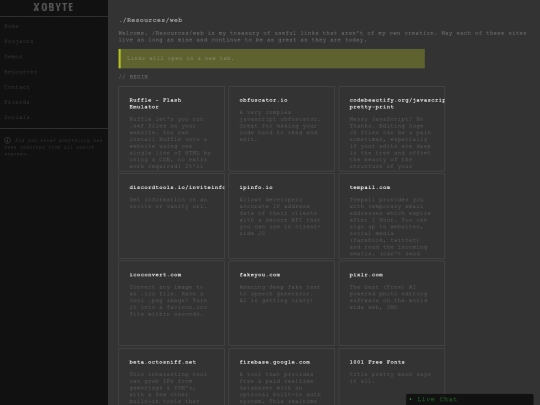Open the Ruffle - Flash Emulator card

(x=172, y=129)
